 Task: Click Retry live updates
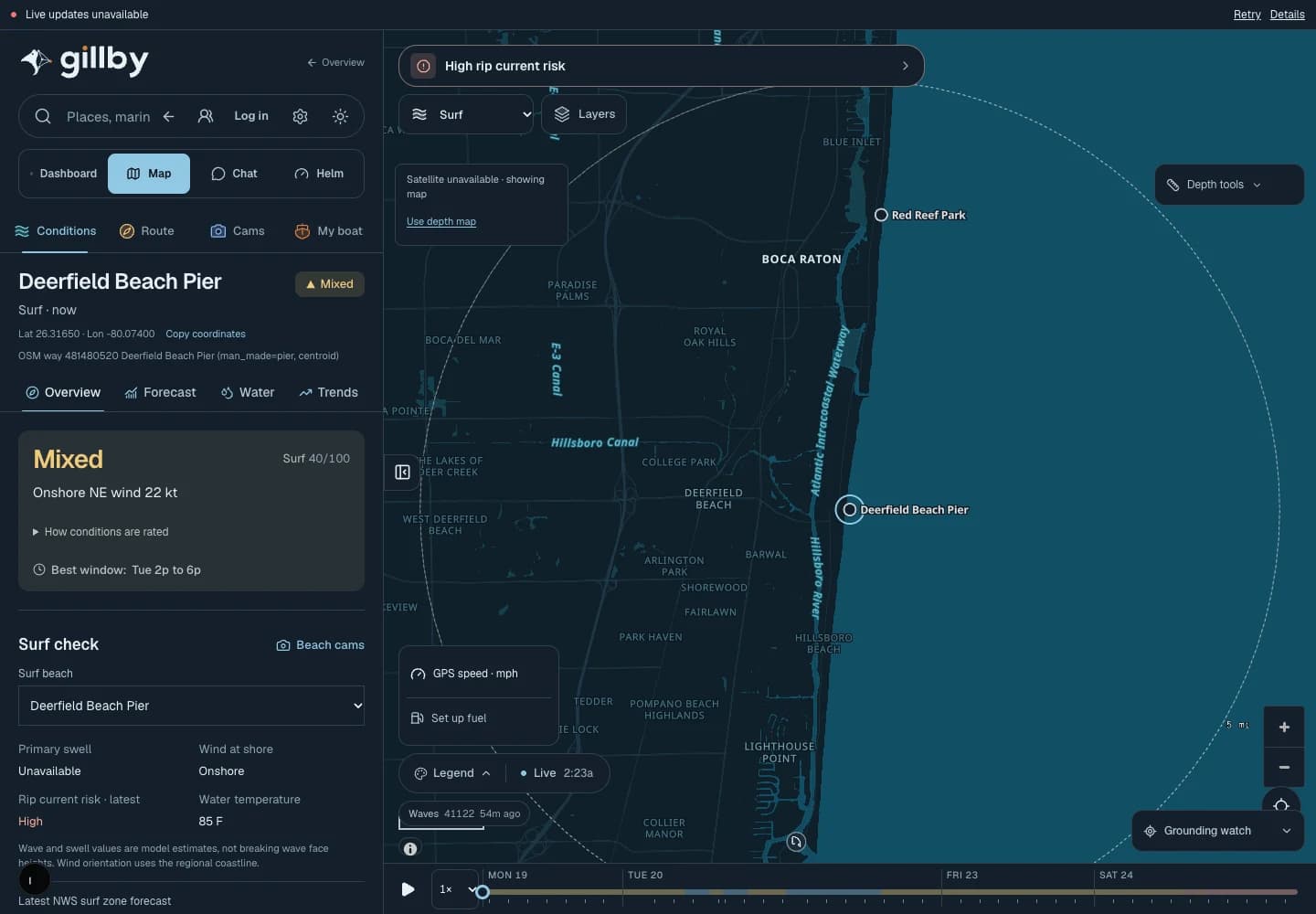(x=1247, y=15)
